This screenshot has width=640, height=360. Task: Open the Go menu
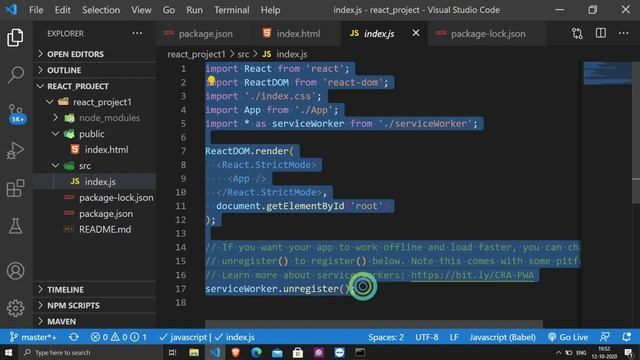[169, 10]
